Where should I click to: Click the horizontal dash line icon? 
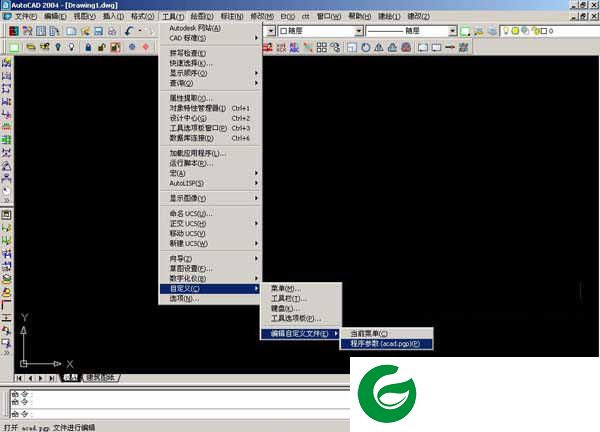[x=450, y=47]
